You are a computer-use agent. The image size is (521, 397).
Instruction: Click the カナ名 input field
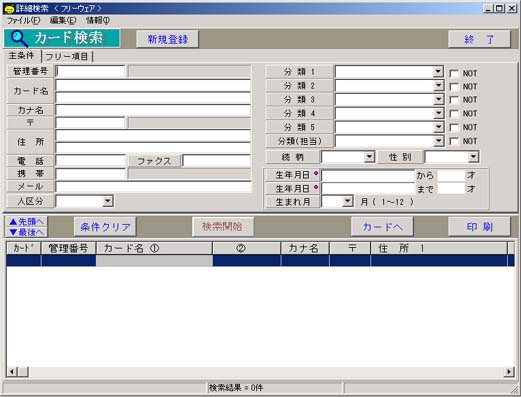(153, 110)
